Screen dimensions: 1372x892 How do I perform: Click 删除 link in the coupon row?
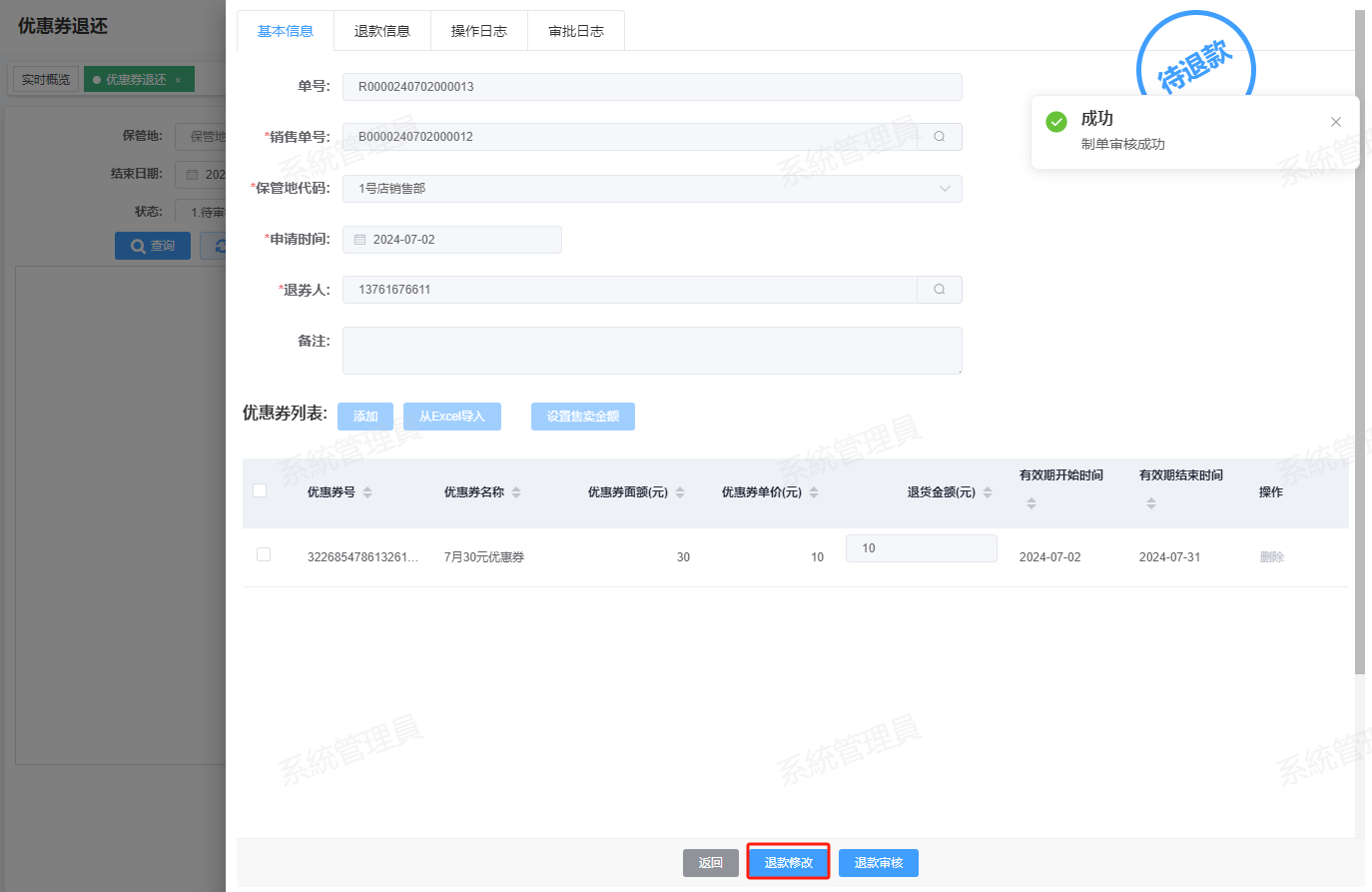[x=1272, y=557]
